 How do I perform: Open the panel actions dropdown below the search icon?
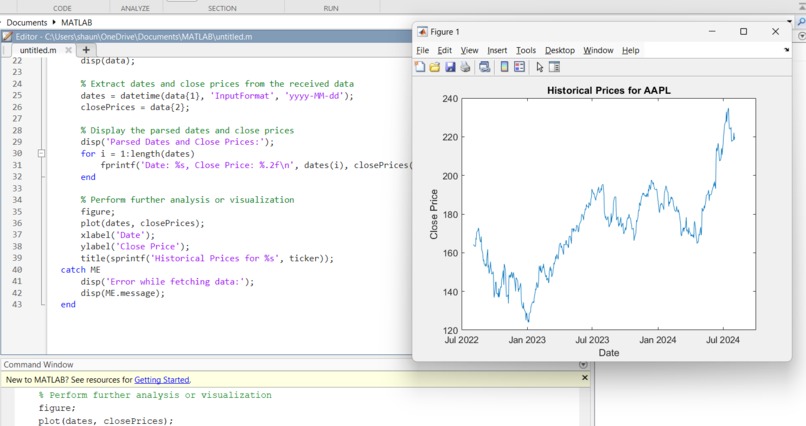tap(801, 36)
